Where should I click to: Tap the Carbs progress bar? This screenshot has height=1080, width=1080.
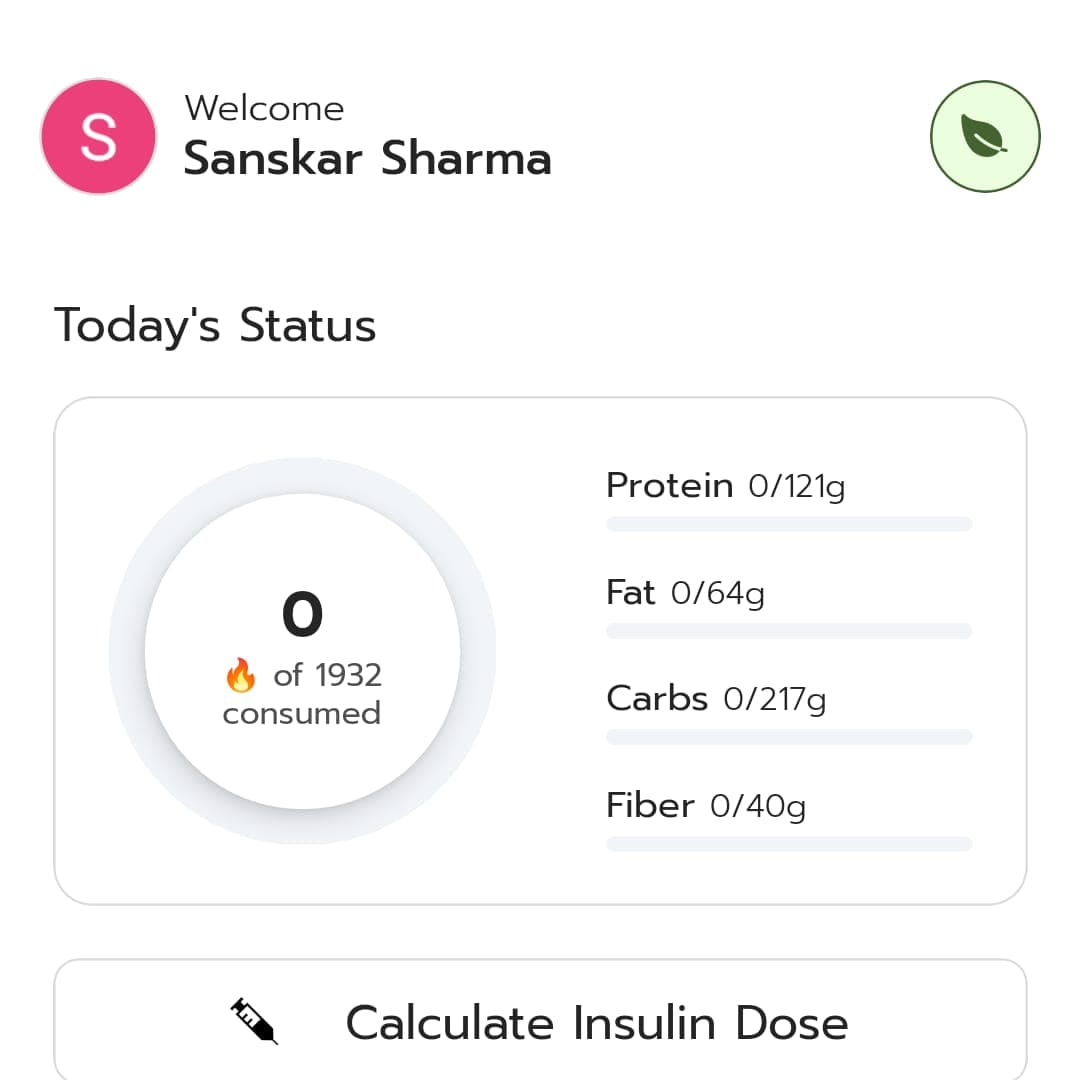(789, 737)
